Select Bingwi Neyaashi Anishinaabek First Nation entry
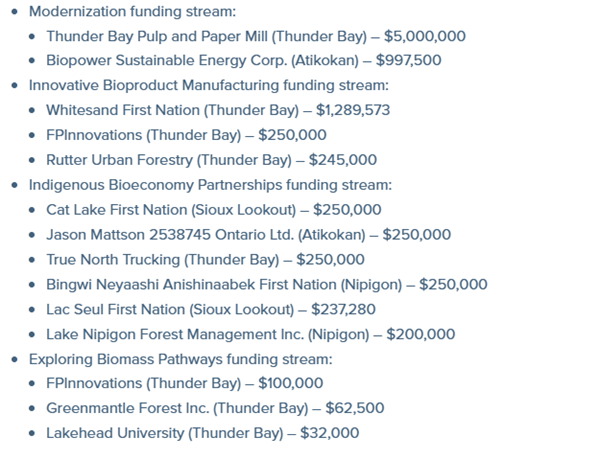This screenshot has width=600, height=459. point(267,285)
